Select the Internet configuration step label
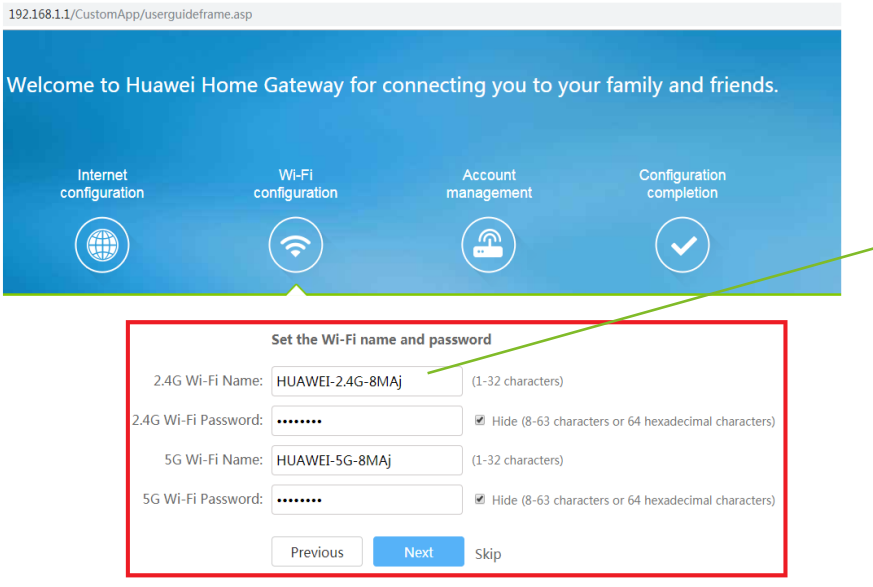Viewport: 873px width, 587px height. pos(102,184)
